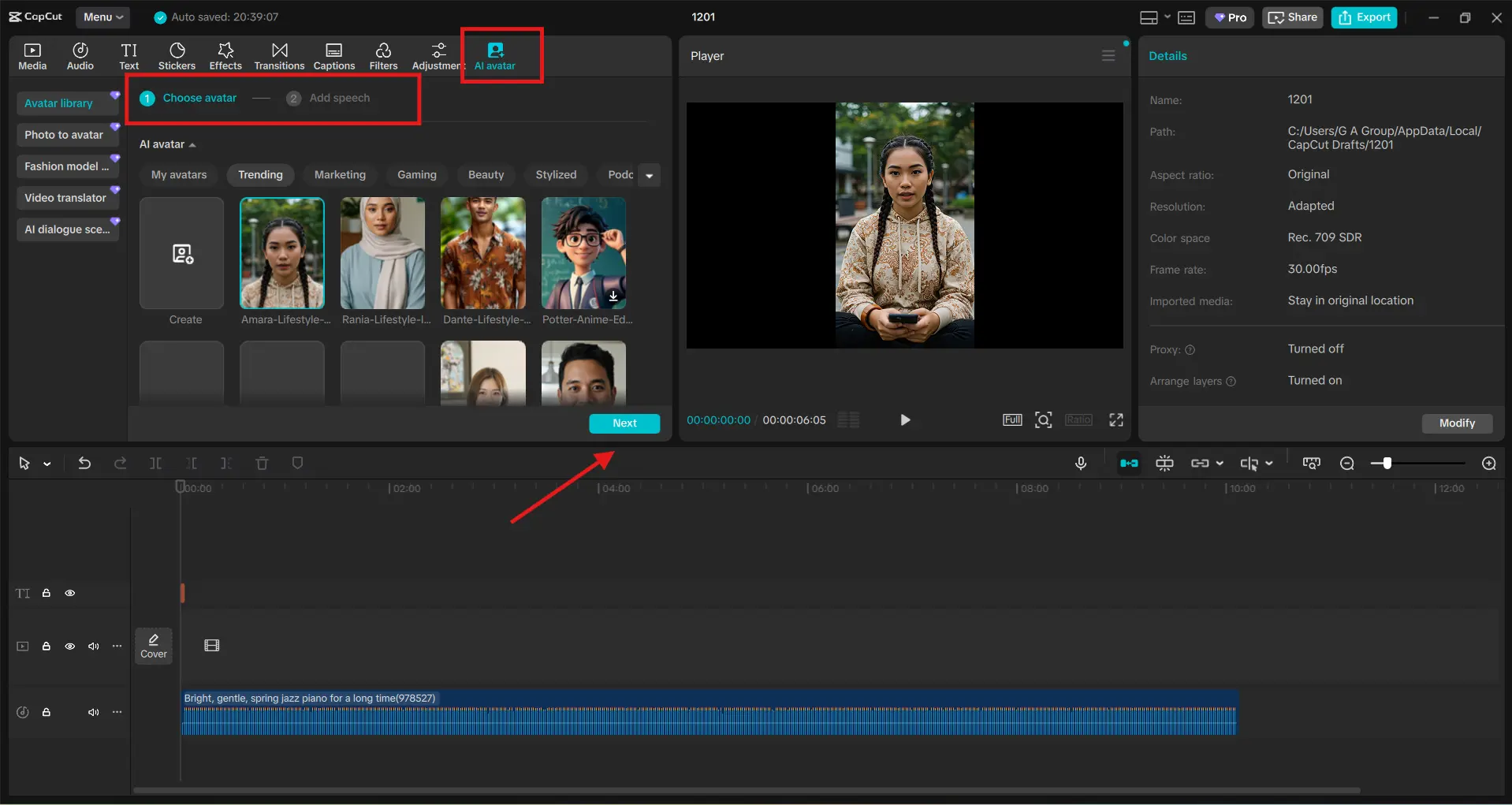Viewport: 1512px width, 805px height.
Task: Lock the main video track
Action: point(47,646)
